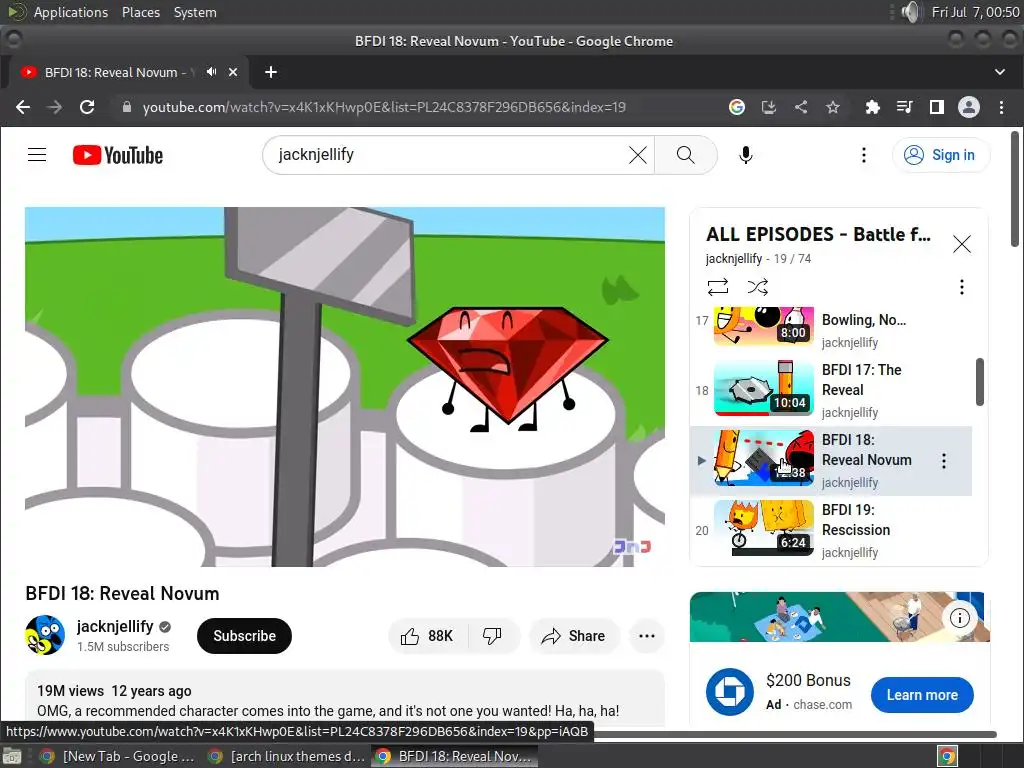The image size is (1024, 768).
Task: Play Bowling, No... episode 17 thumbnail
Action: [763, 325]
